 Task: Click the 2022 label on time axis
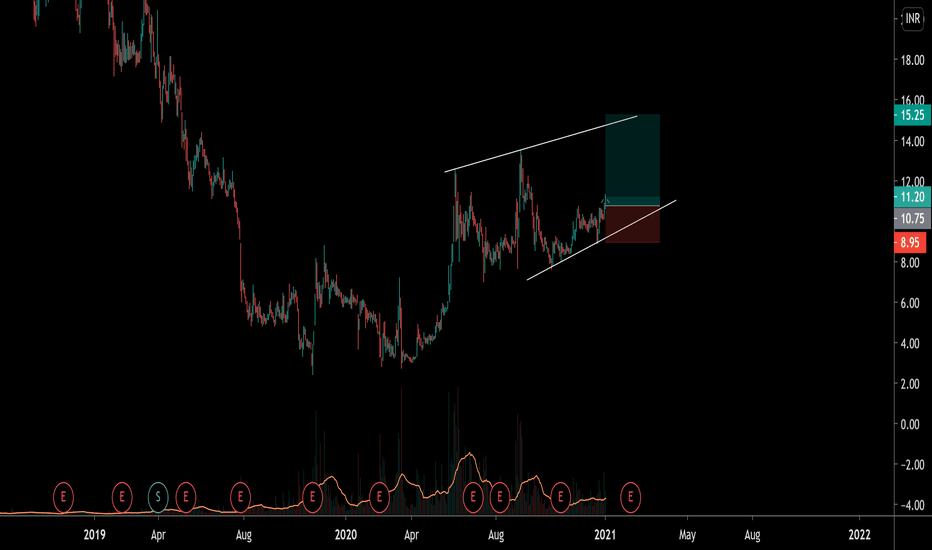pos(859,535)
